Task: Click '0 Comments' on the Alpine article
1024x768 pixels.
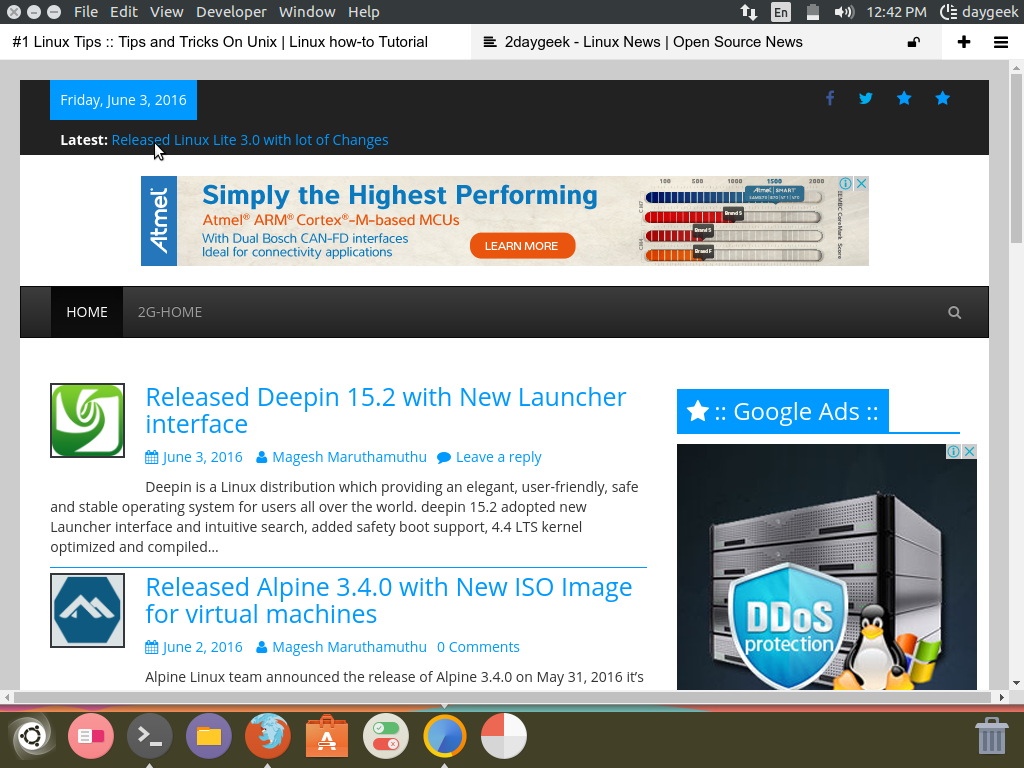Action: (478, 647)
